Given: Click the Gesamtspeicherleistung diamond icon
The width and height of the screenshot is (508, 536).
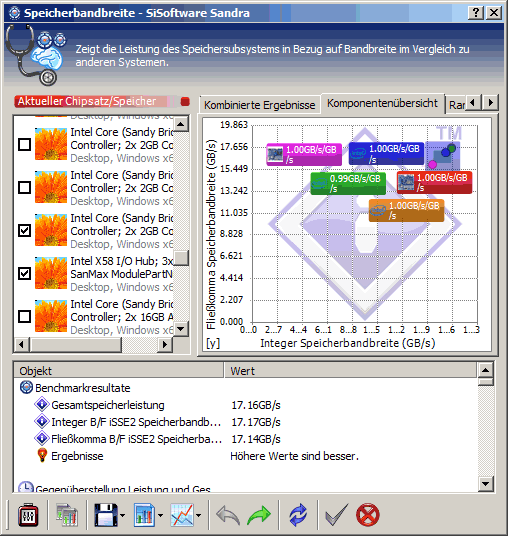Looking at the screenshot, I should 42,404.
